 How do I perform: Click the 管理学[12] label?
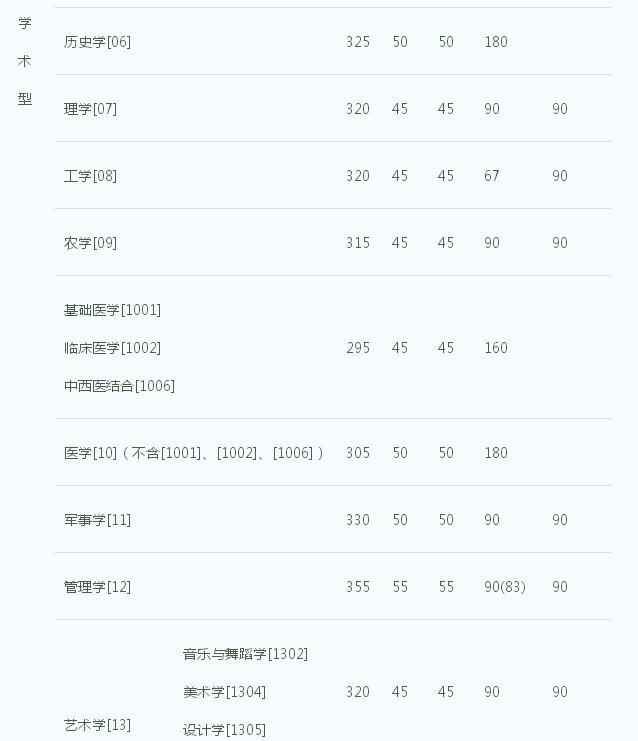97,587
